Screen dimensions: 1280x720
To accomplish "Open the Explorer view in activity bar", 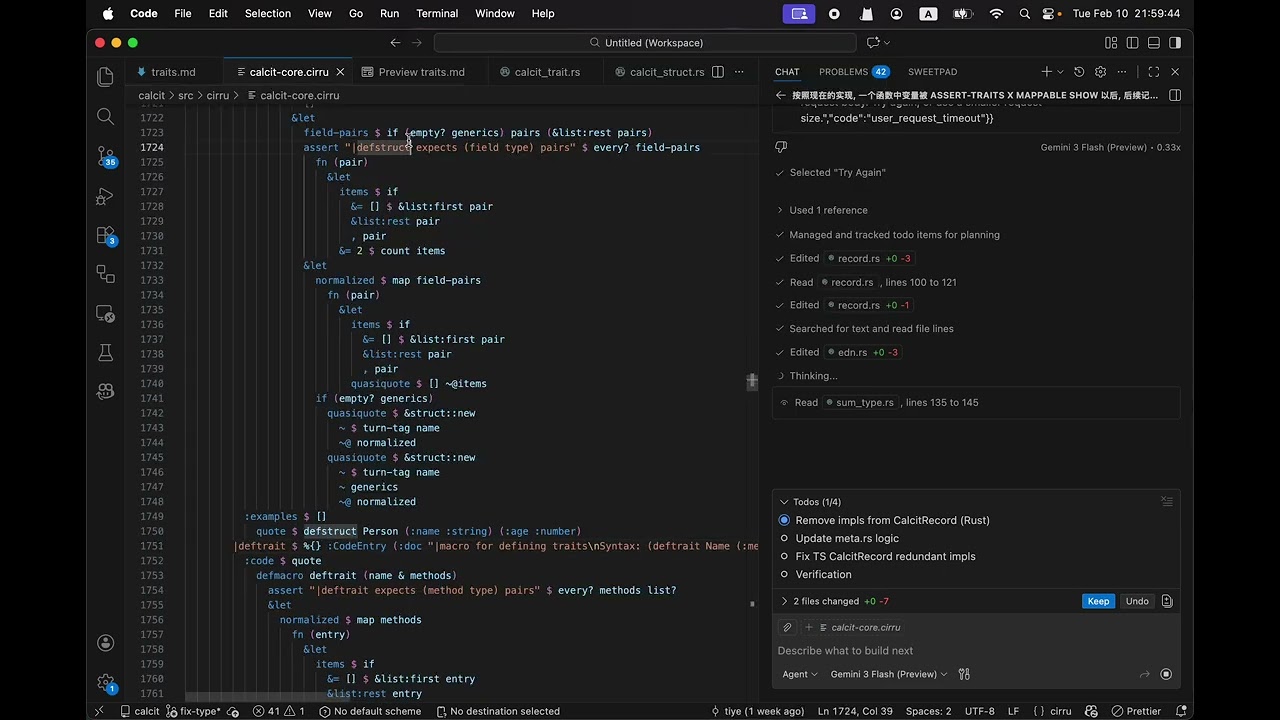I will coord(105,77).
